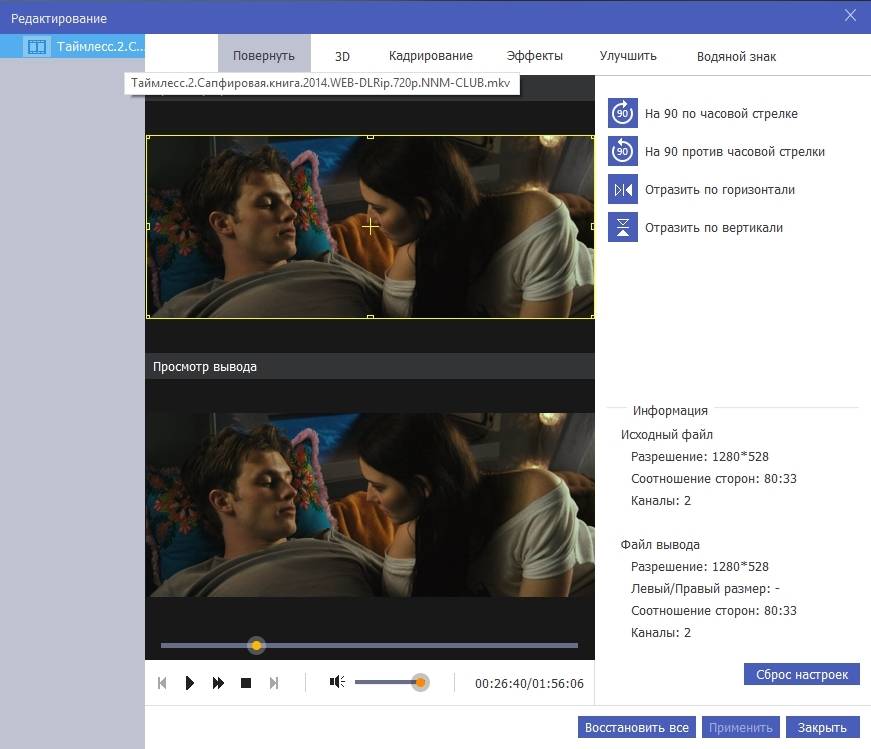Switch to the Эффекты tab
Screen dimensions: 871x749
click(x=534, y=56)
